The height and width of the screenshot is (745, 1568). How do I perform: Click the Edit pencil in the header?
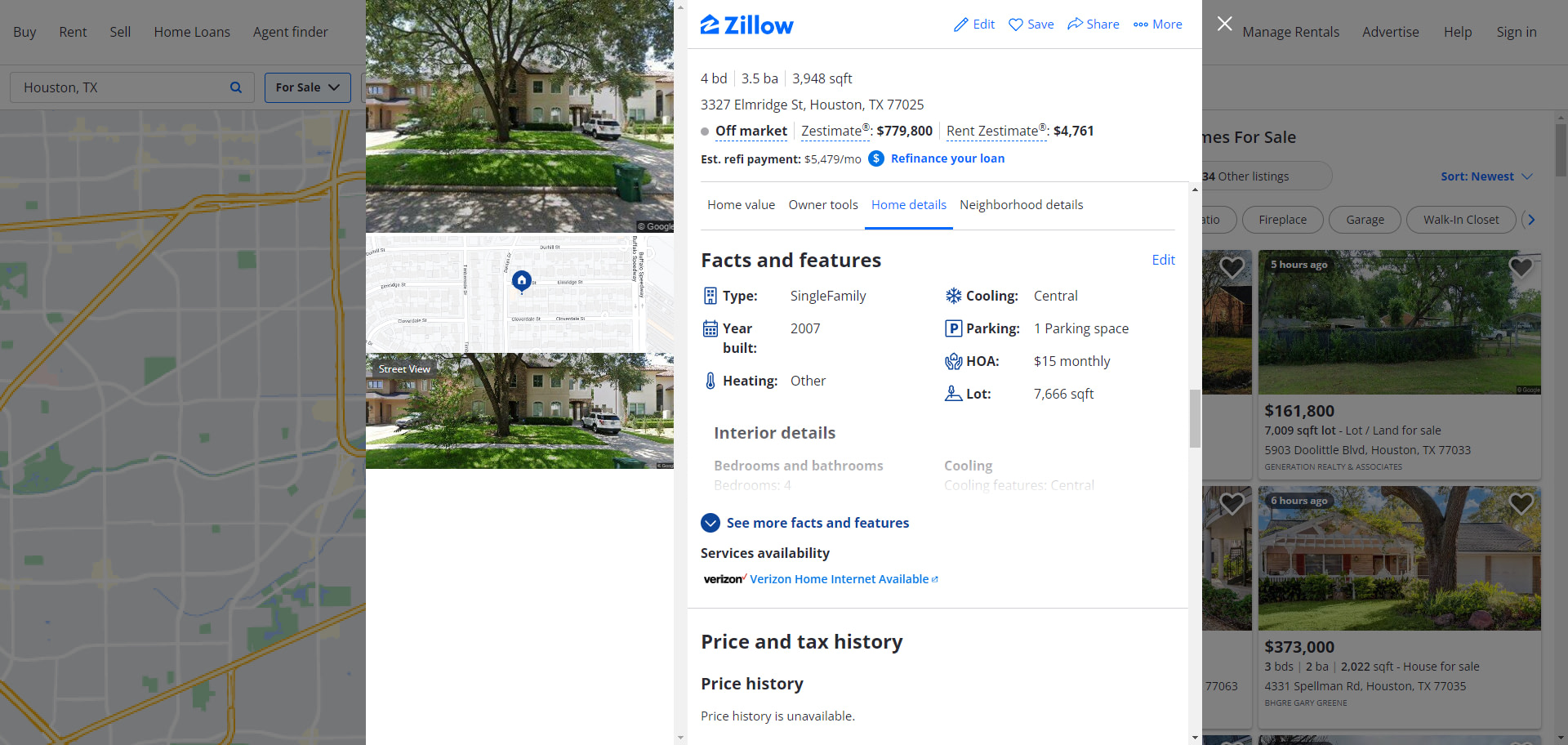coord(974,25)
